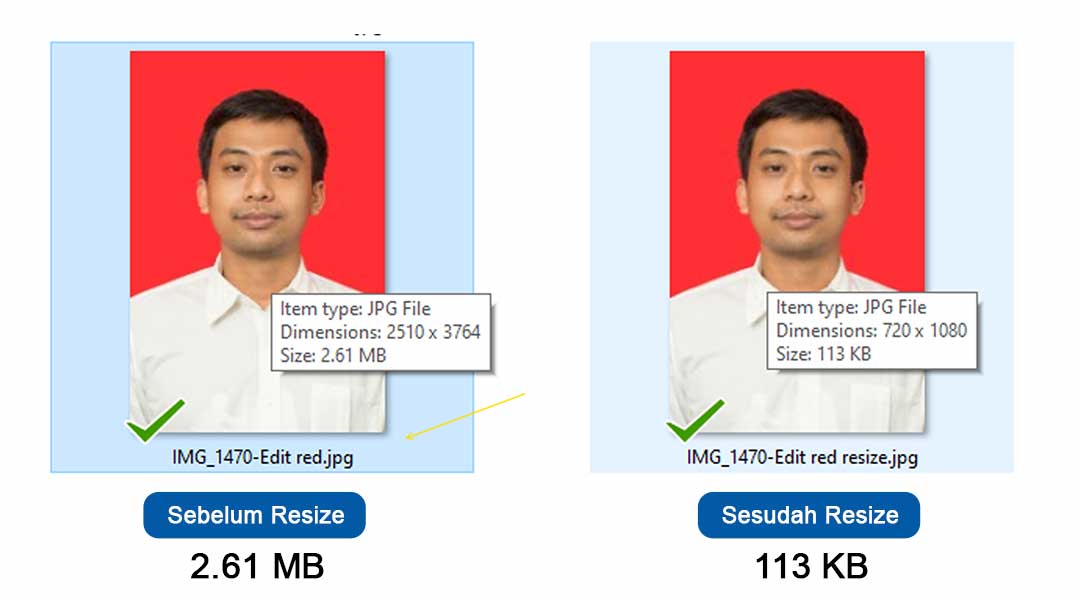
Task: Click the Sesudah Resize button
Action: (x=809, y=515)
